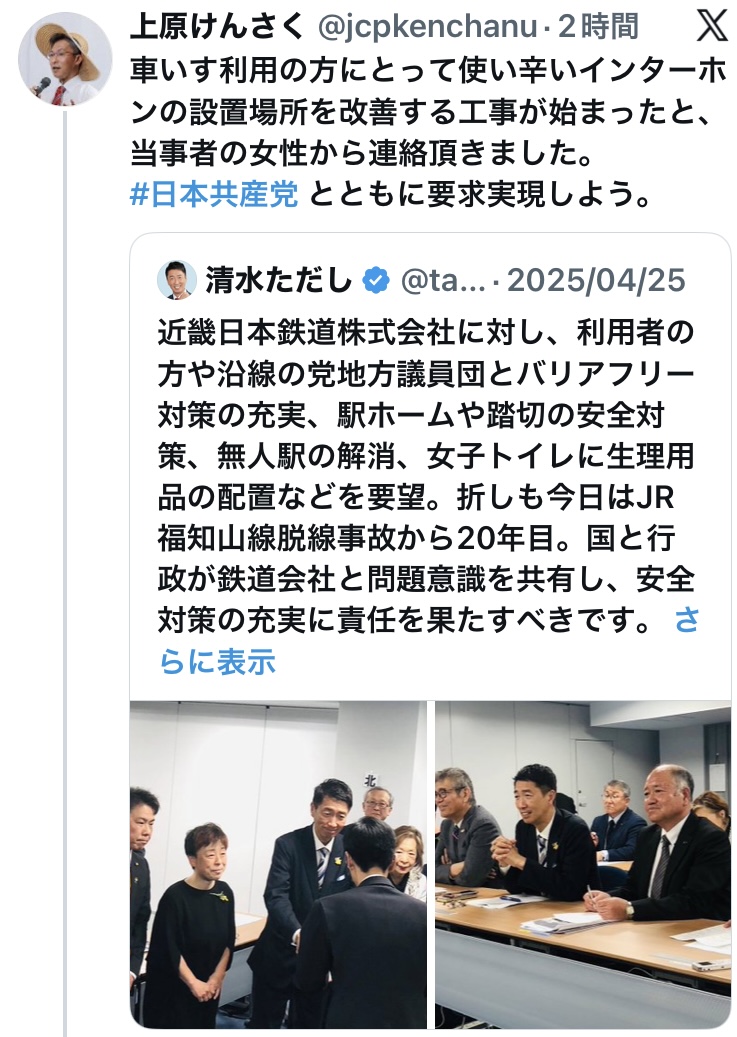Open the 2025/04/25 quoted post date
This screenshot has height=1037, width=737.
596,280
